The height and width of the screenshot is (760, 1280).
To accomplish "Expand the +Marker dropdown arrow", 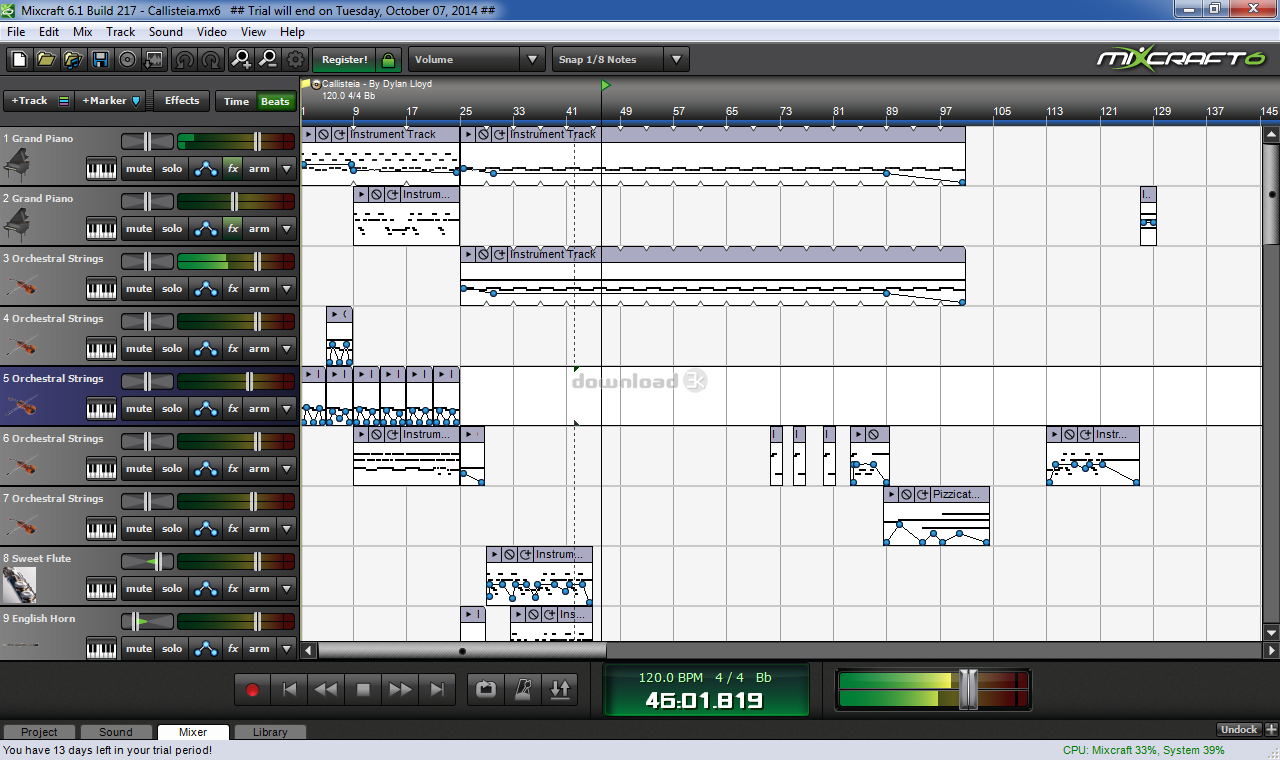I will pyautogui.click(x=136, y=100).
